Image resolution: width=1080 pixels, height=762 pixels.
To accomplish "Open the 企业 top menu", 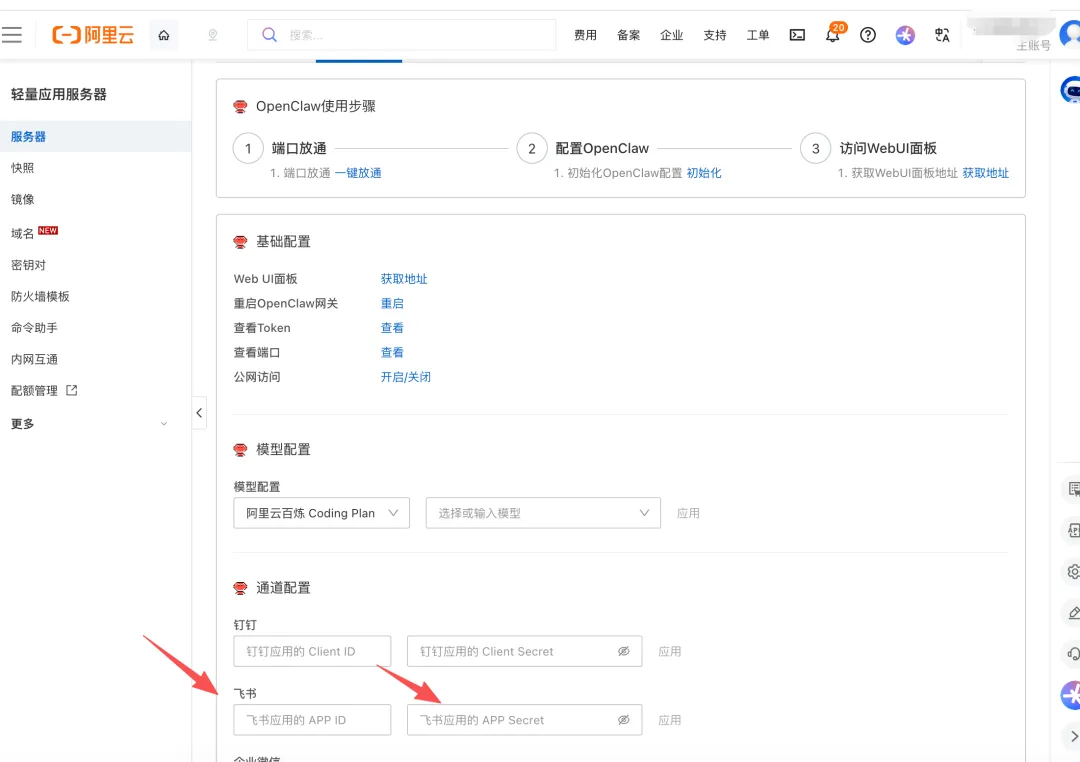I will (x=672, y=35).
